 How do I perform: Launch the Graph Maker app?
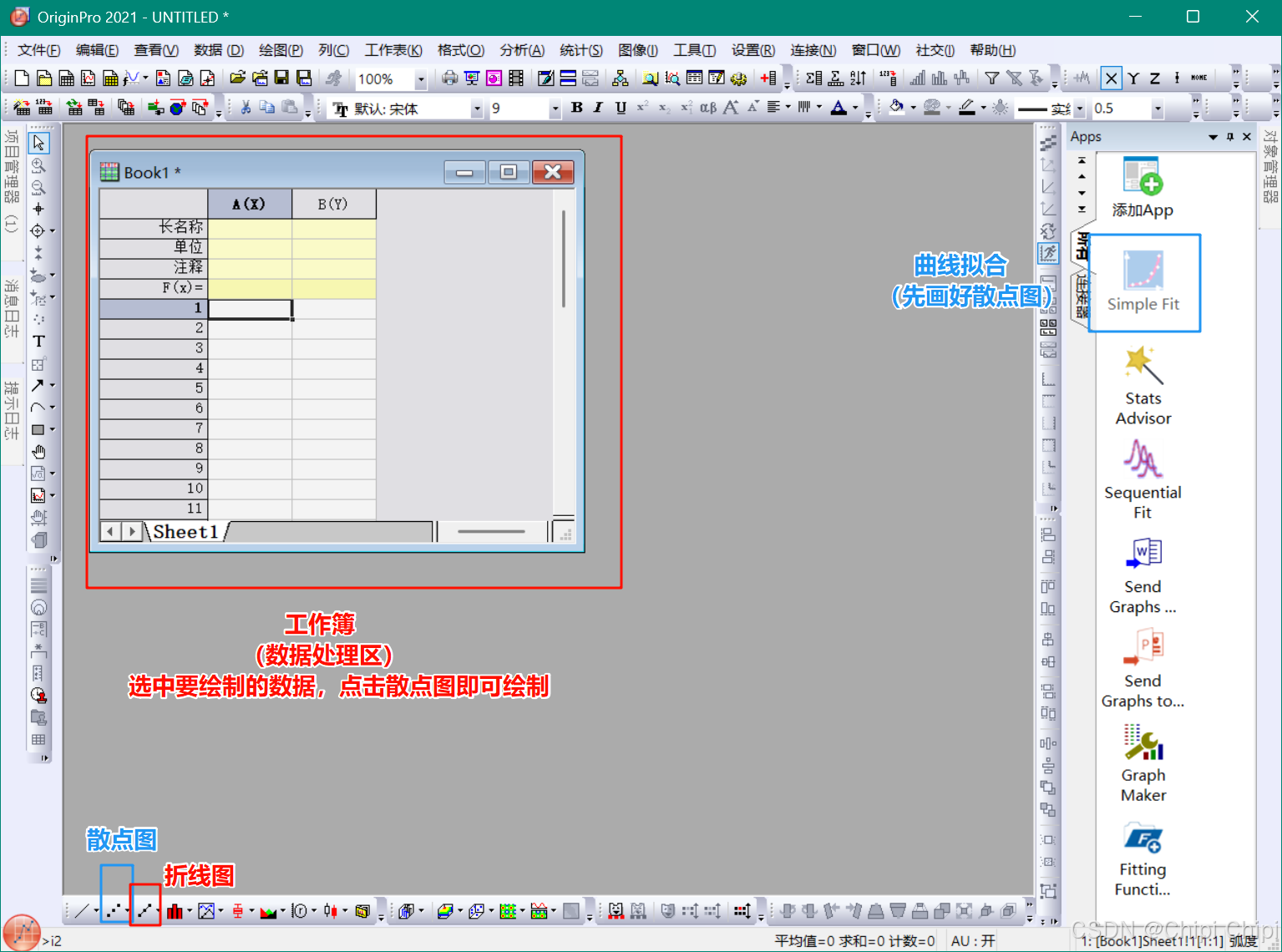[x=1143, y=763]
